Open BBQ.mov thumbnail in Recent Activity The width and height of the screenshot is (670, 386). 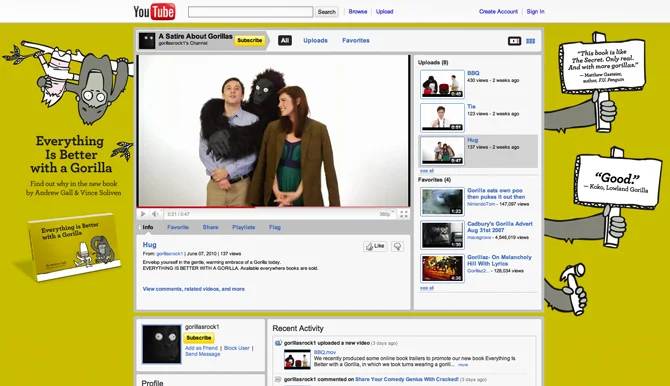[x=297, y=359]
